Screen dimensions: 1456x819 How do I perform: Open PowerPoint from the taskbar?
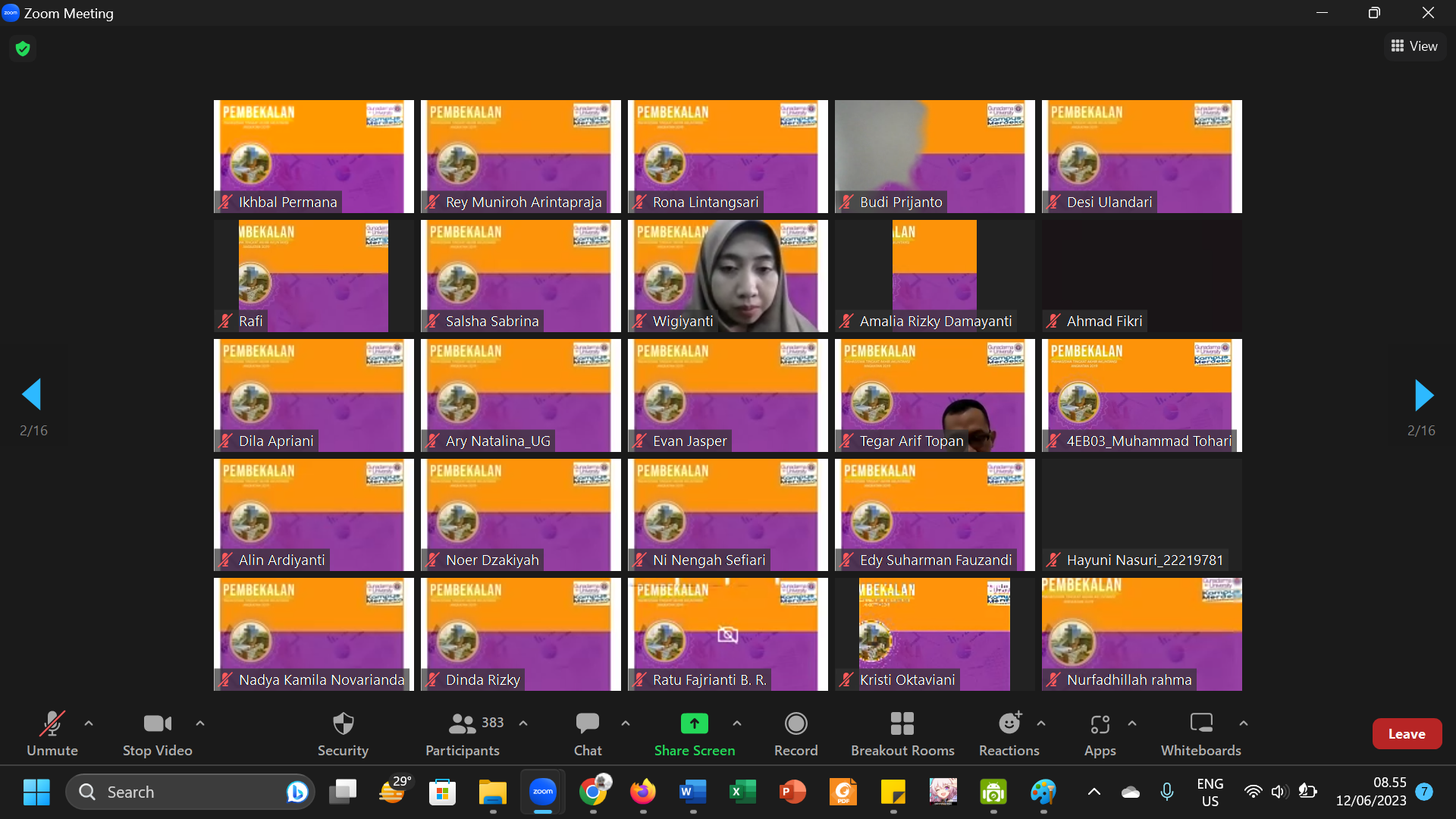click(x=792, y=792)
